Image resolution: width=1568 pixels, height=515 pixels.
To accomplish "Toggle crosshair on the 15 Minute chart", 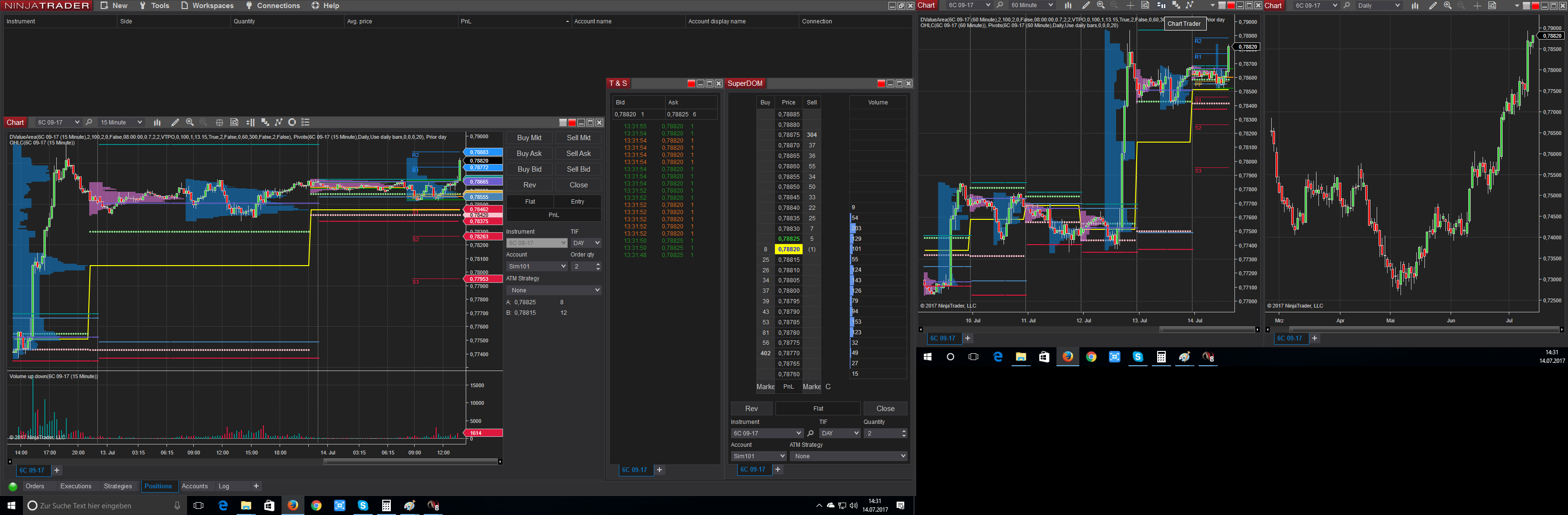I will pyautogui.click(x=219, y=122).
